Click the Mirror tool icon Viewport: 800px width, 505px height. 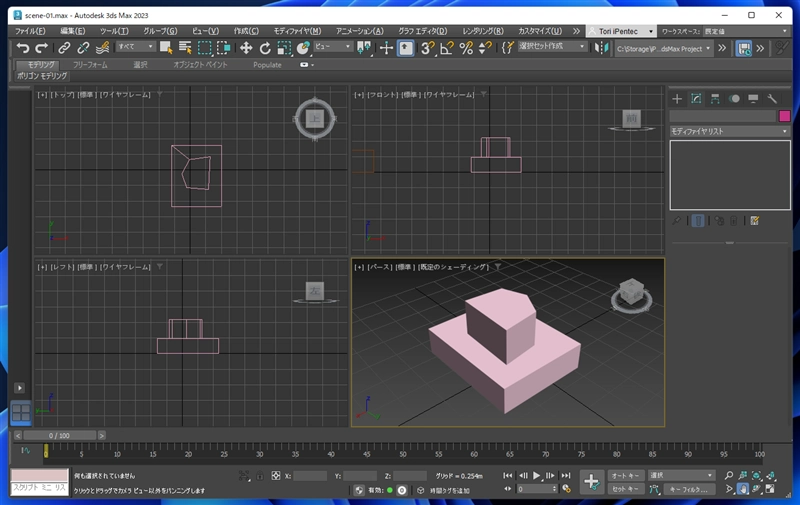602,48
